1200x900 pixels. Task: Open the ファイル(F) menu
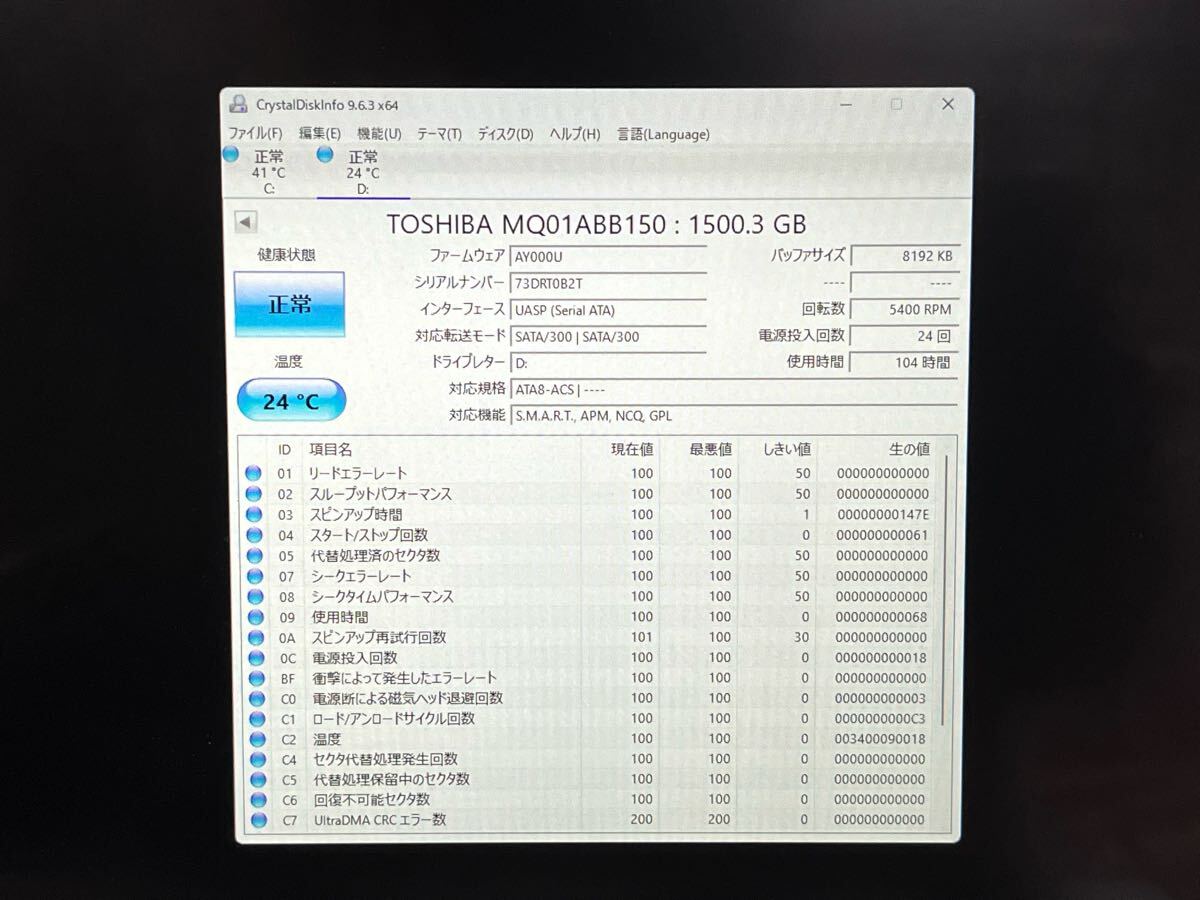(x=255, y=134)
